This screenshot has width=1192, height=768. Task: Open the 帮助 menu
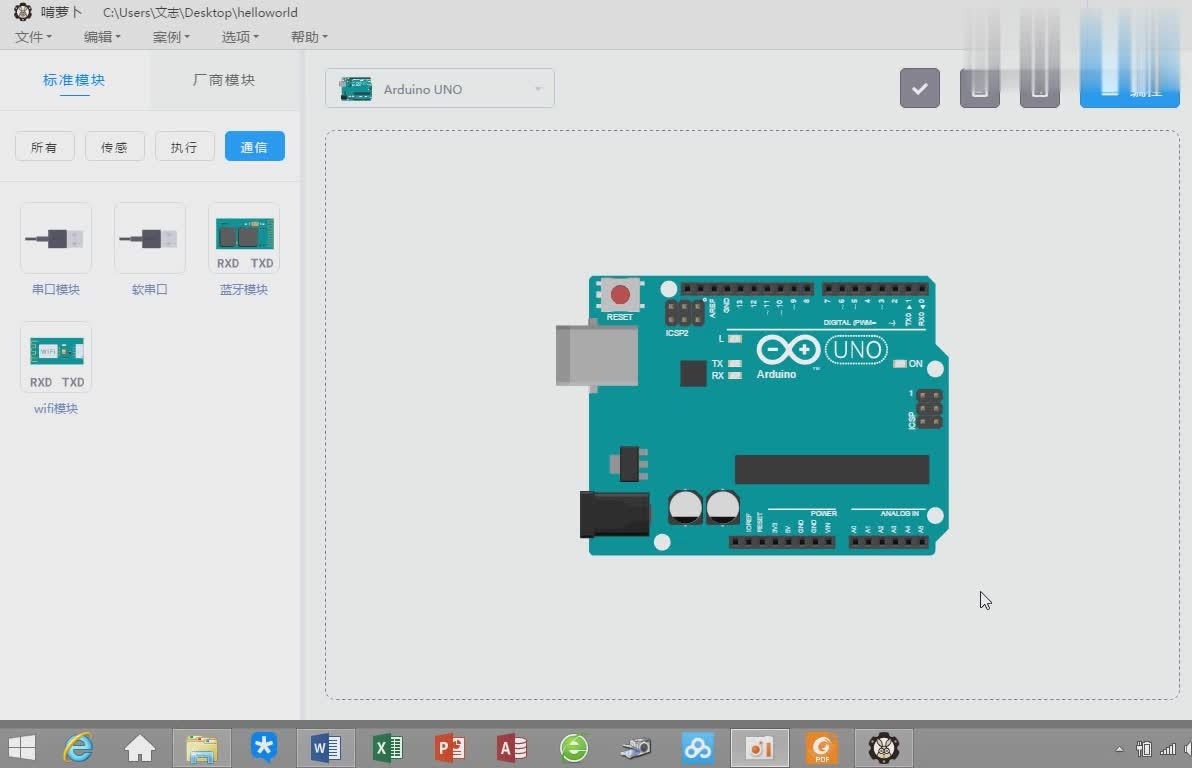pyautogui.click(x=309, y=36)
